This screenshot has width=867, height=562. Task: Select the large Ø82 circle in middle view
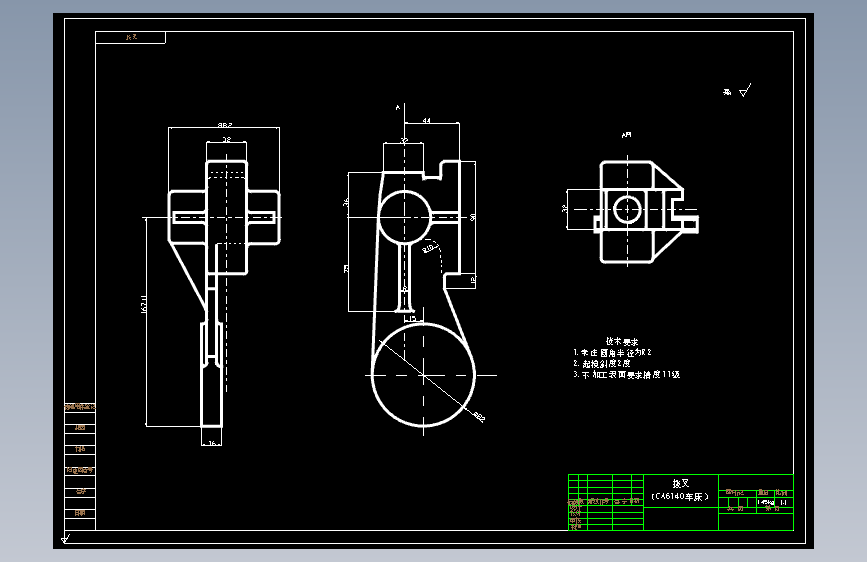[424, 374]
